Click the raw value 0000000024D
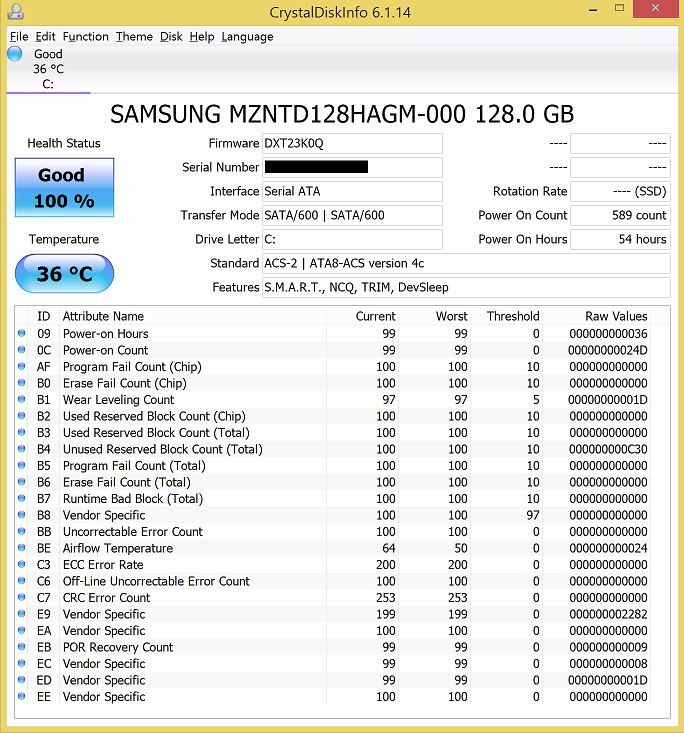This screenshot has width=684, height=733. click(608, 350)
